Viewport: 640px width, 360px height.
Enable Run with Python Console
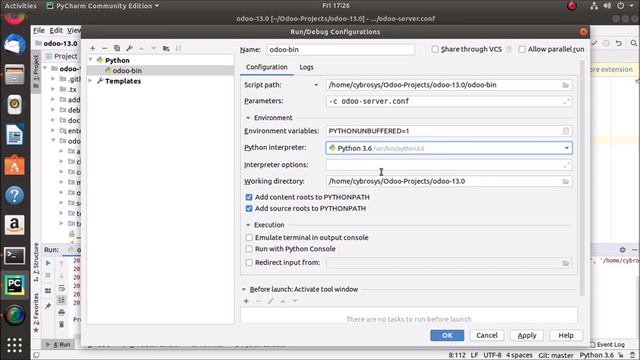pos(249,249)
